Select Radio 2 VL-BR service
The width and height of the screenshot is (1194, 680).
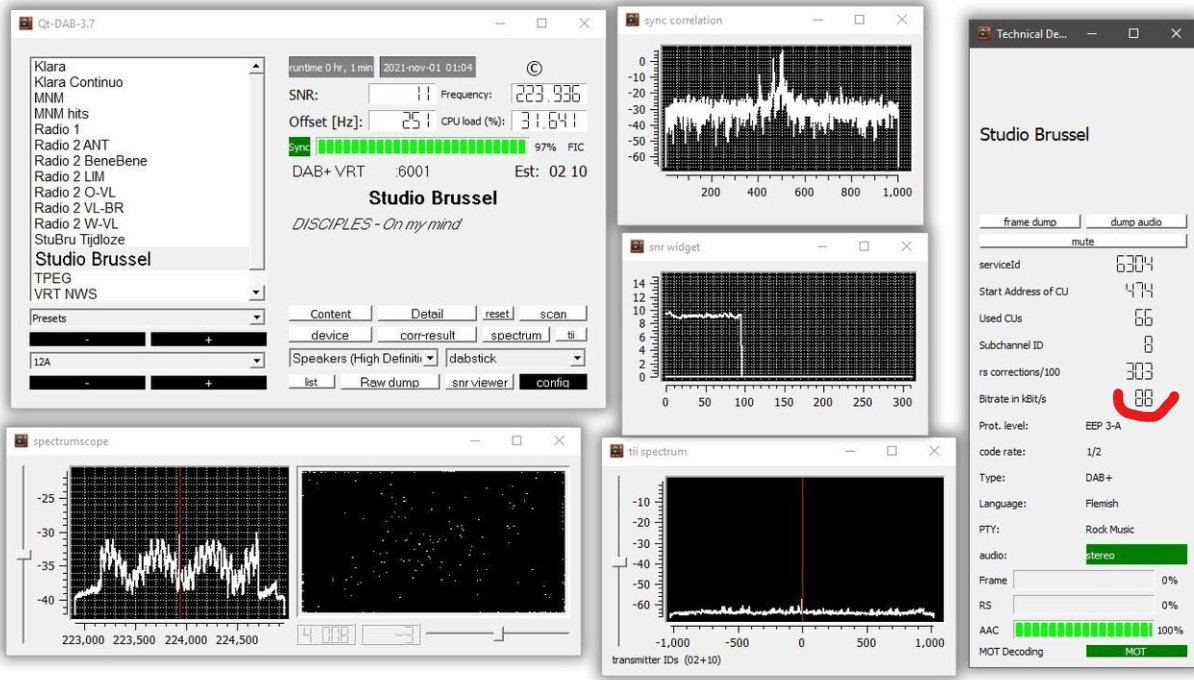point(78,208)
